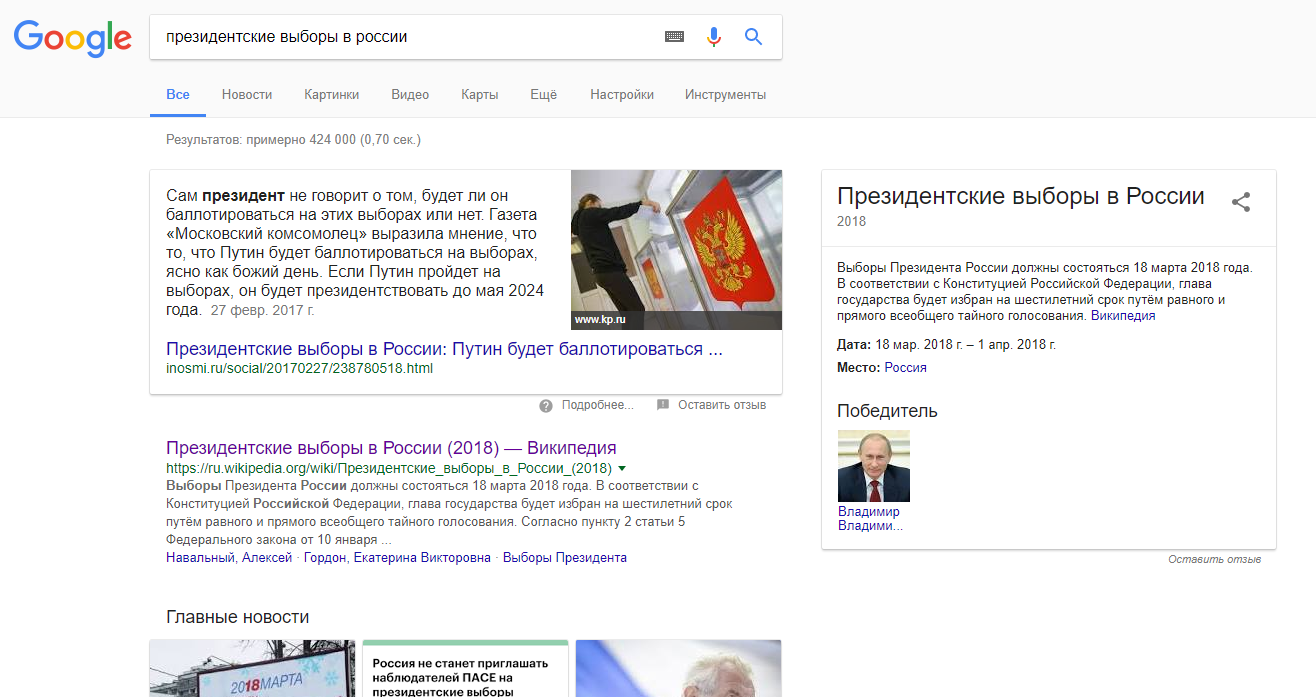
Task: Share the knowledge panel via share icon
Action: pos(1241,202)
